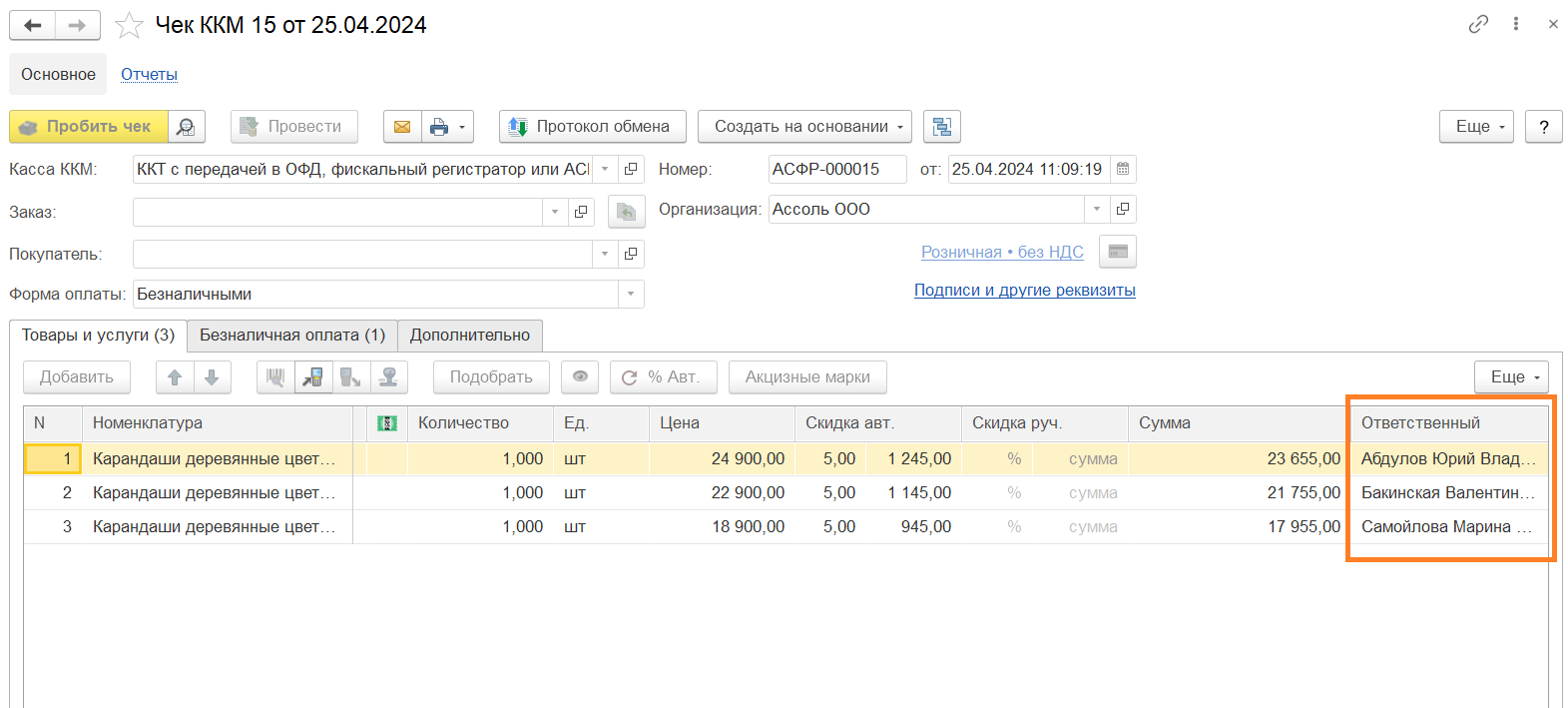This screenshot has width=1568, height=708.
Task: Click the calendar icon next to date
Action: pos(1123,170)
